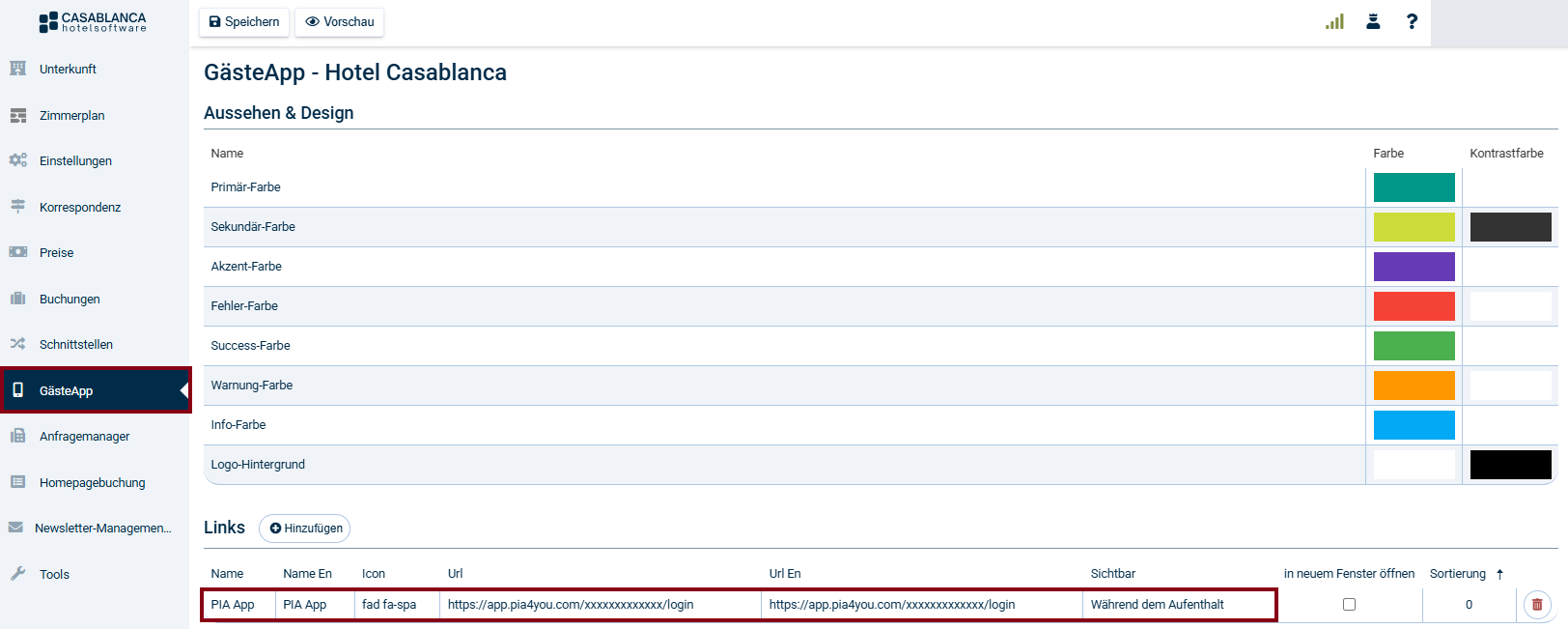Click the Casablanca hotelsoftware logo

[93, 21]
